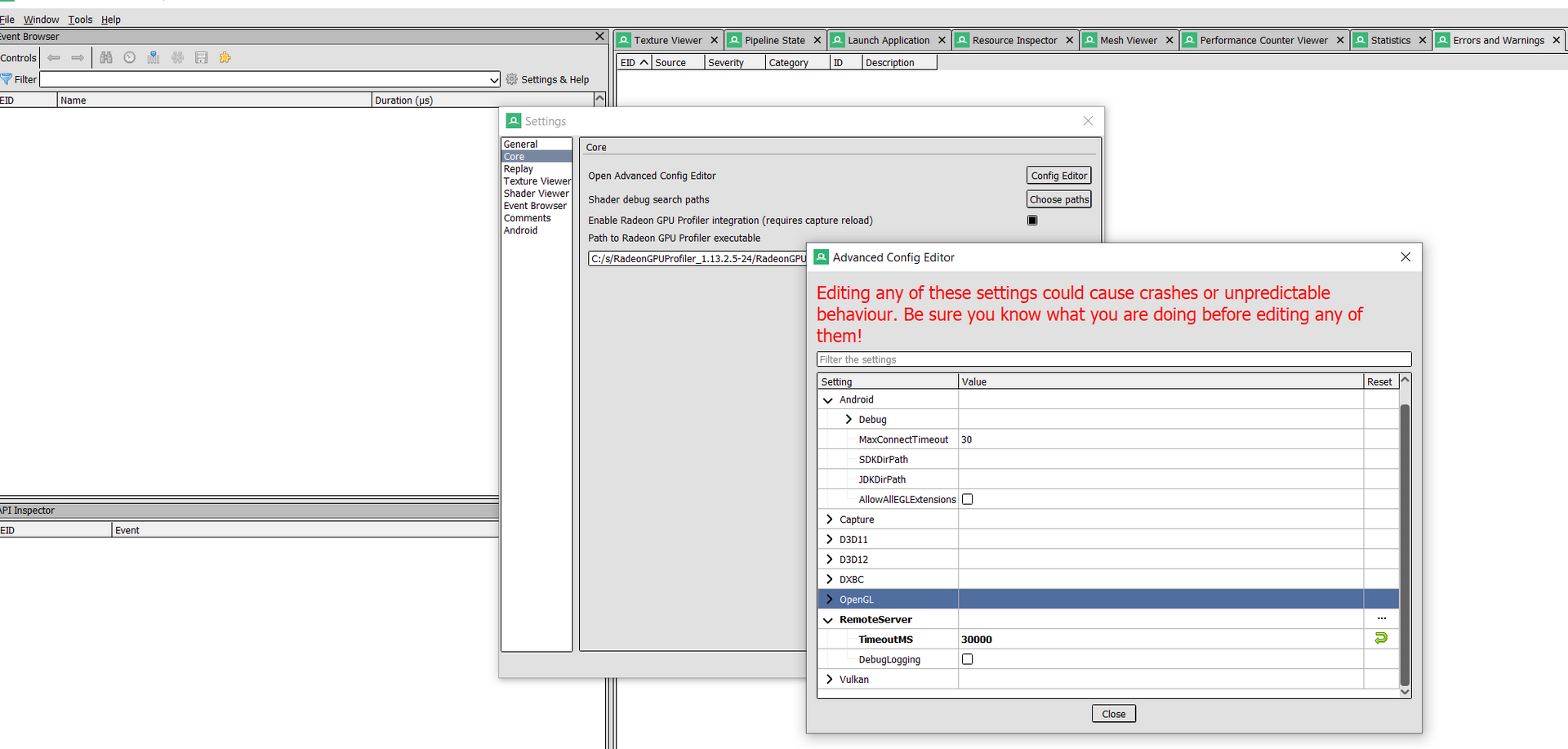This screenshot has width=1568, height=749.
Task: Click the yellow puzzle piece extensions icon
Action: [225, 58]
